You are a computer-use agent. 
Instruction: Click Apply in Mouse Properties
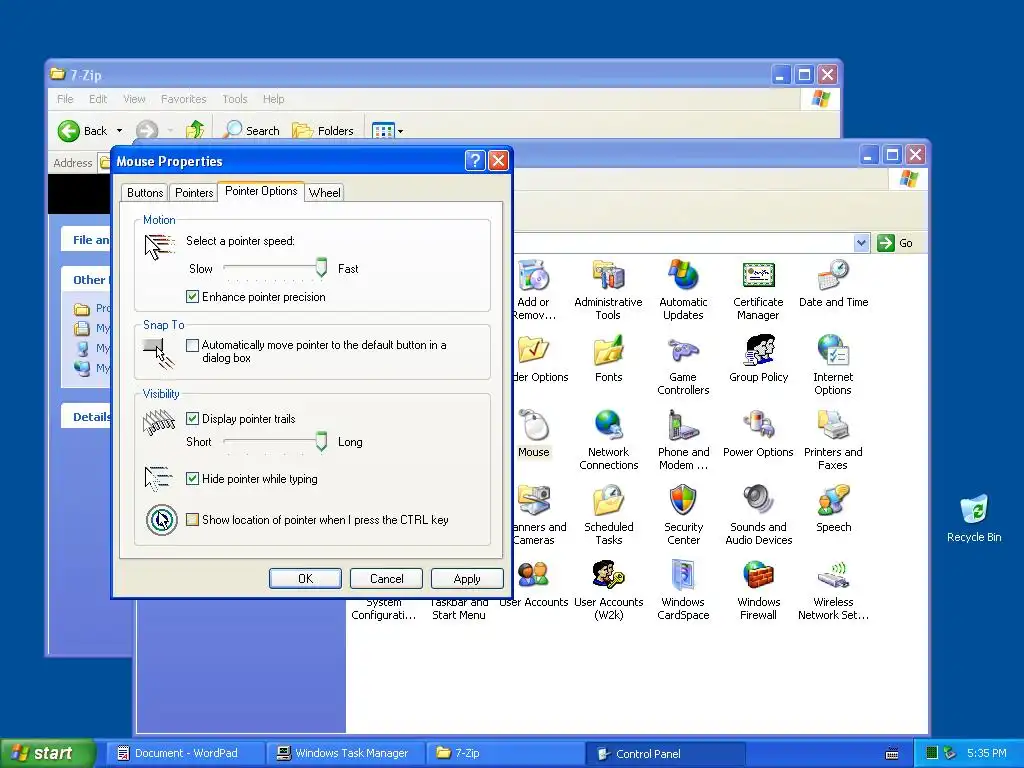(467, 579)
